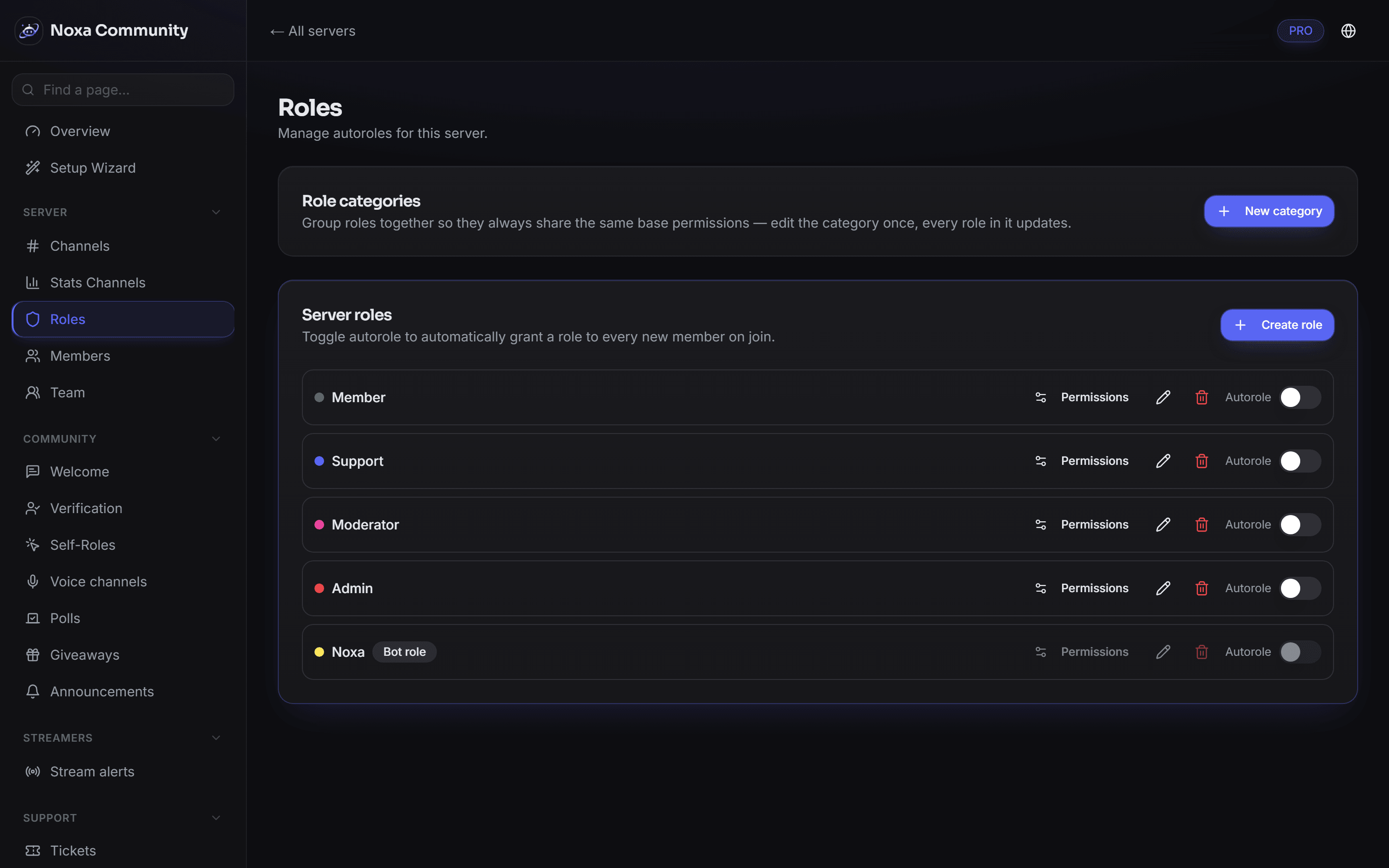
Task: Open Stats Channels page
Action: 123,283
